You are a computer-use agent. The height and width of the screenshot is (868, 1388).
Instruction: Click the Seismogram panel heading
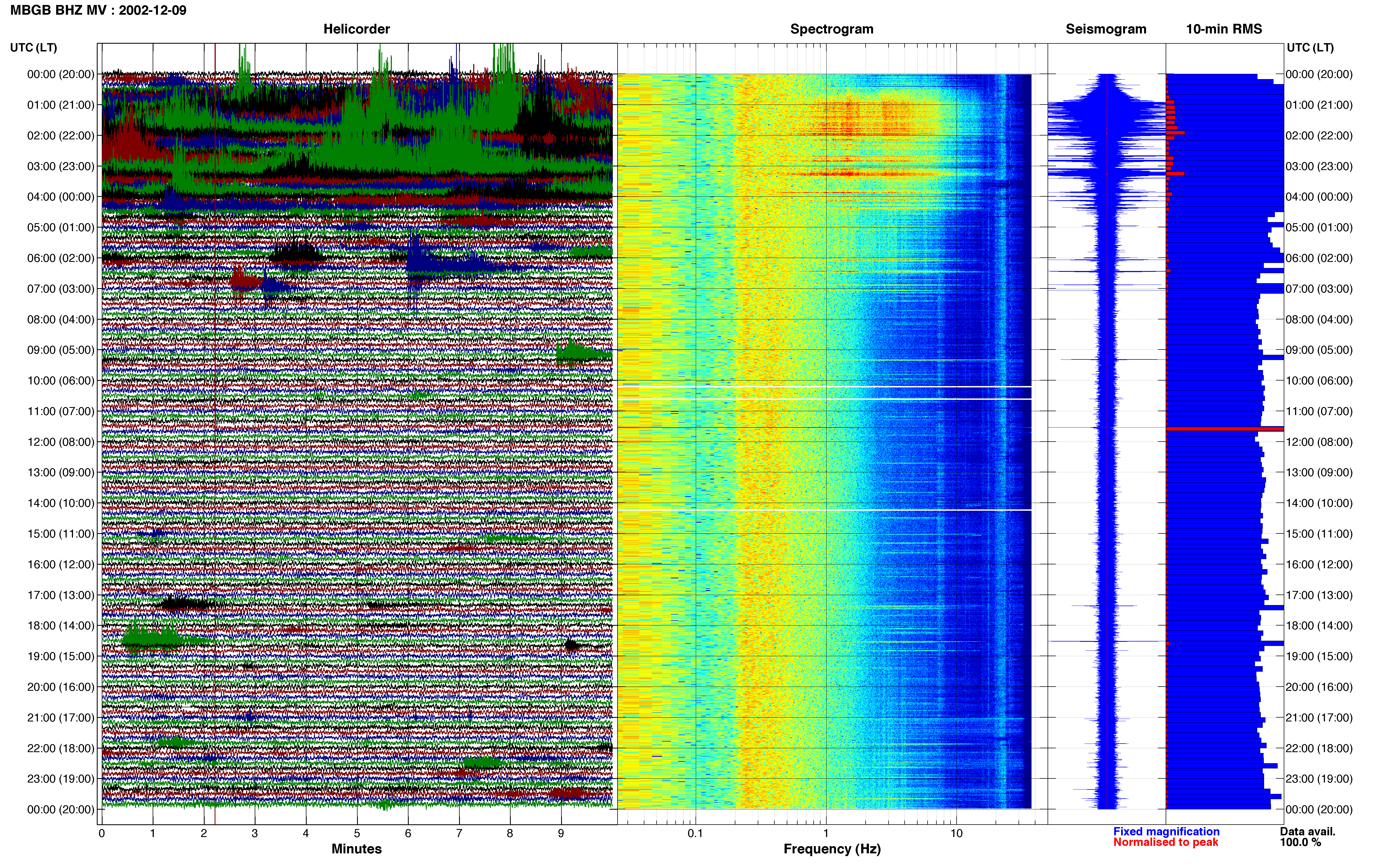pos(1106,29)
